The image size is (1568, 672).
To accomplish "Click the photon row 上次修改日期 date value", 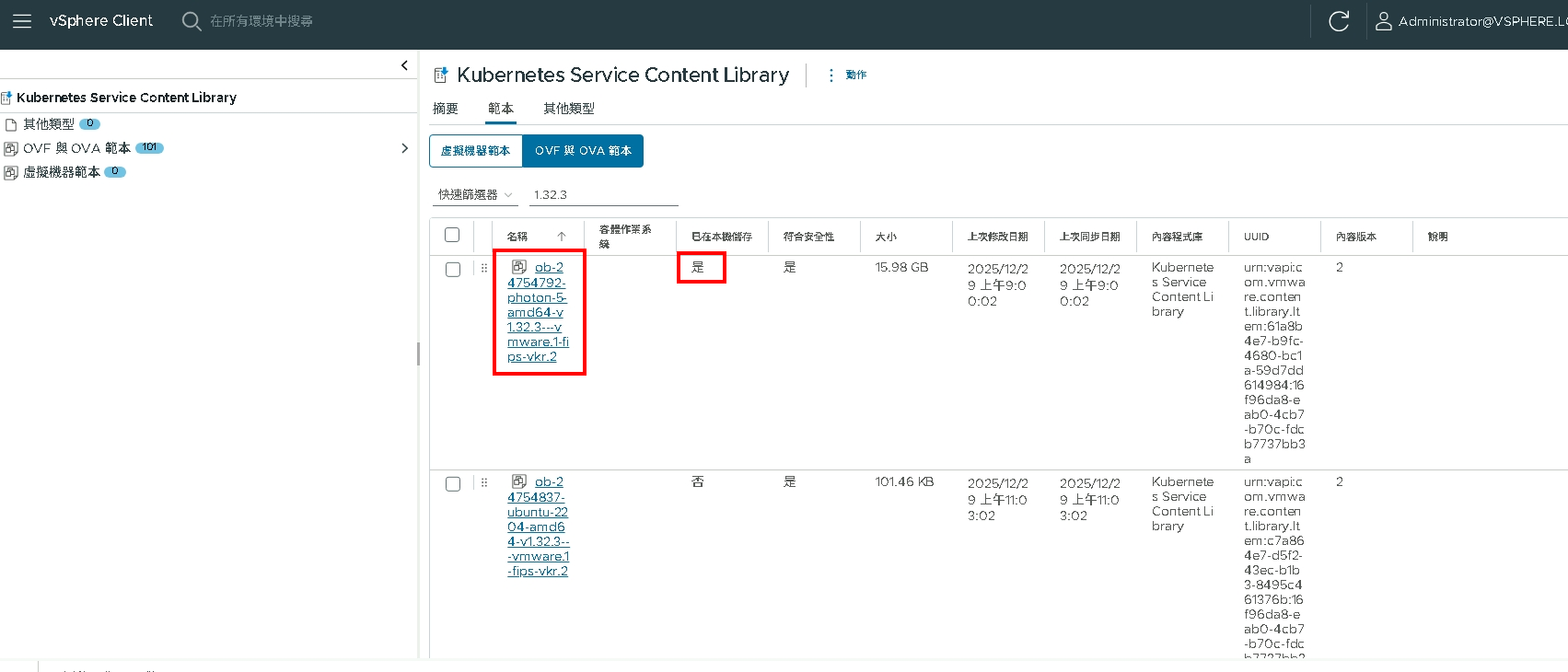I will pos(998,284).
